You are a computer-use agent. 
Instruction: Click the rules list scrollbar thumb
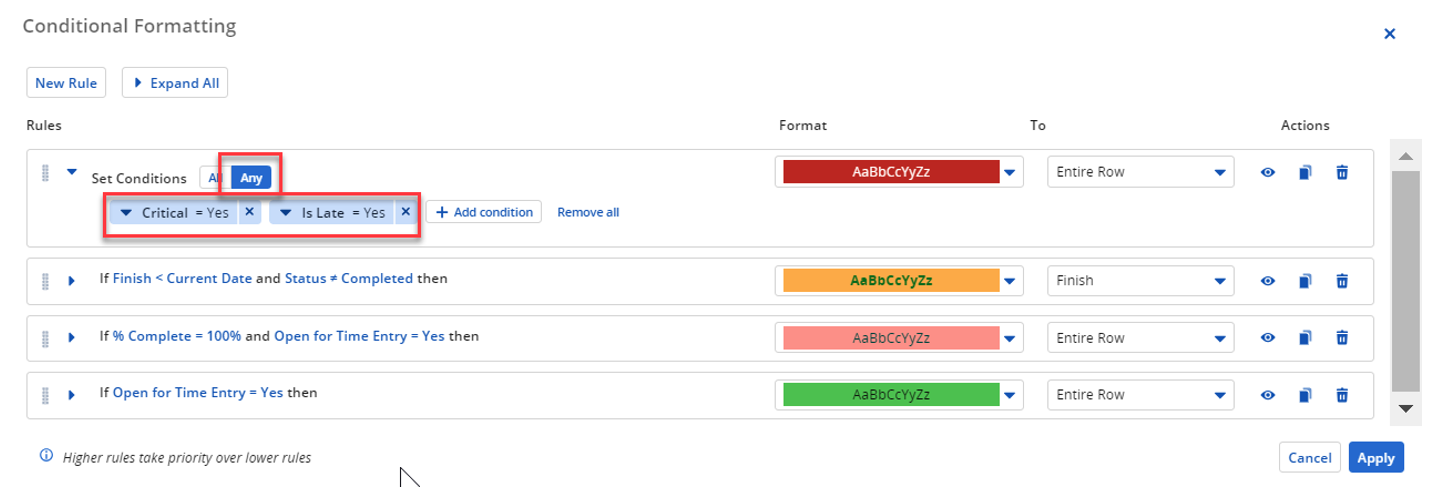(x=1404, y=281)
